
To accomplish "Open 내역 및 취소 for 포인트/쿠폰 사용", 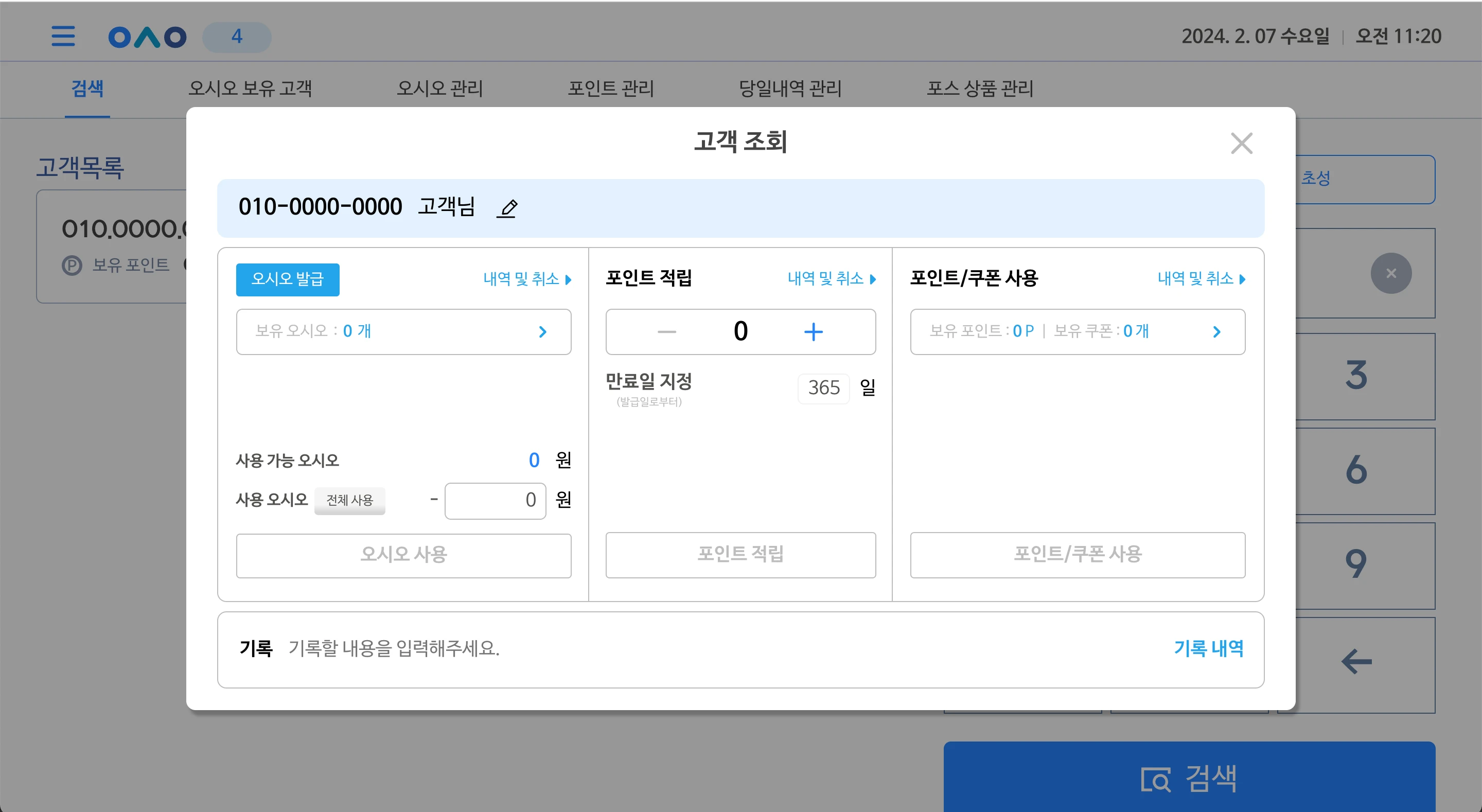I will (1201, 278).
